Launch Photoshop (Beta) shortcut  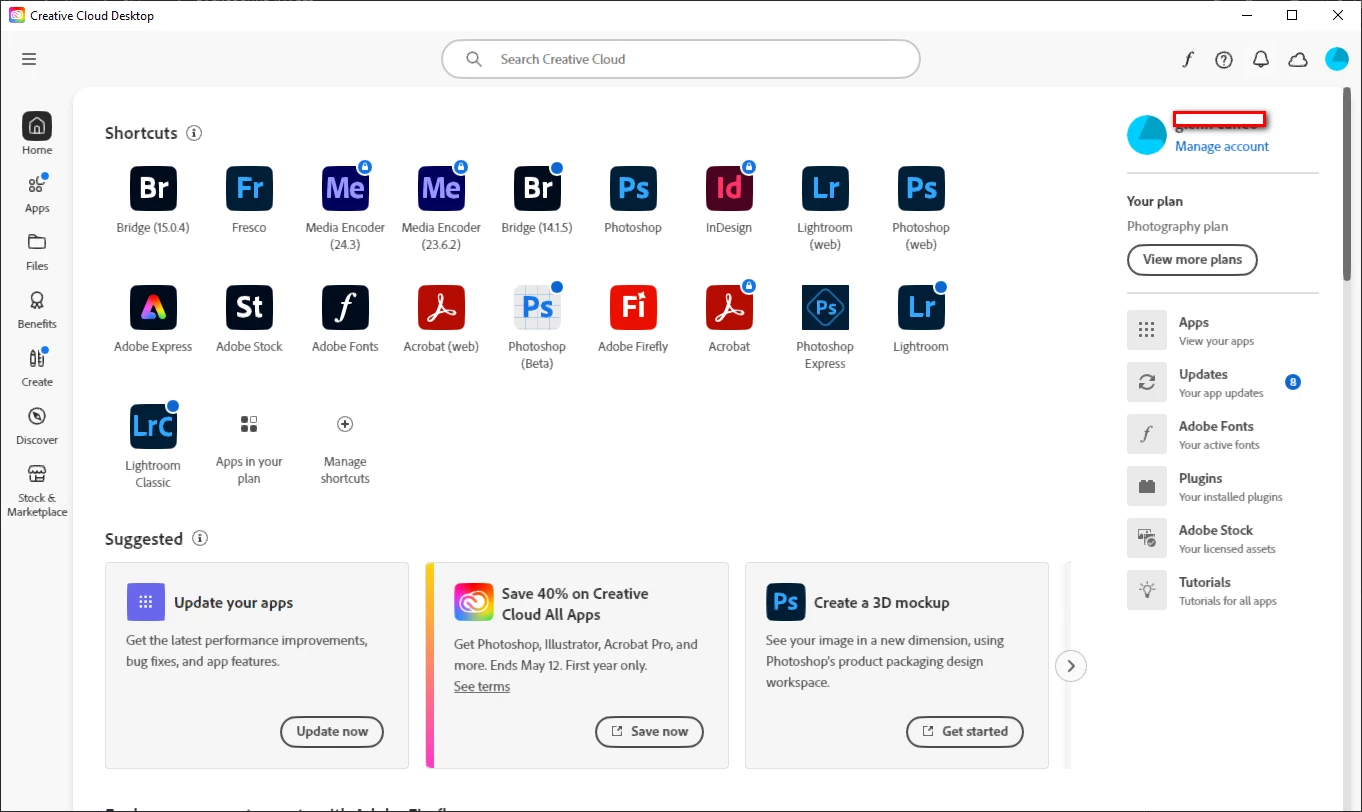pos(537,307)
